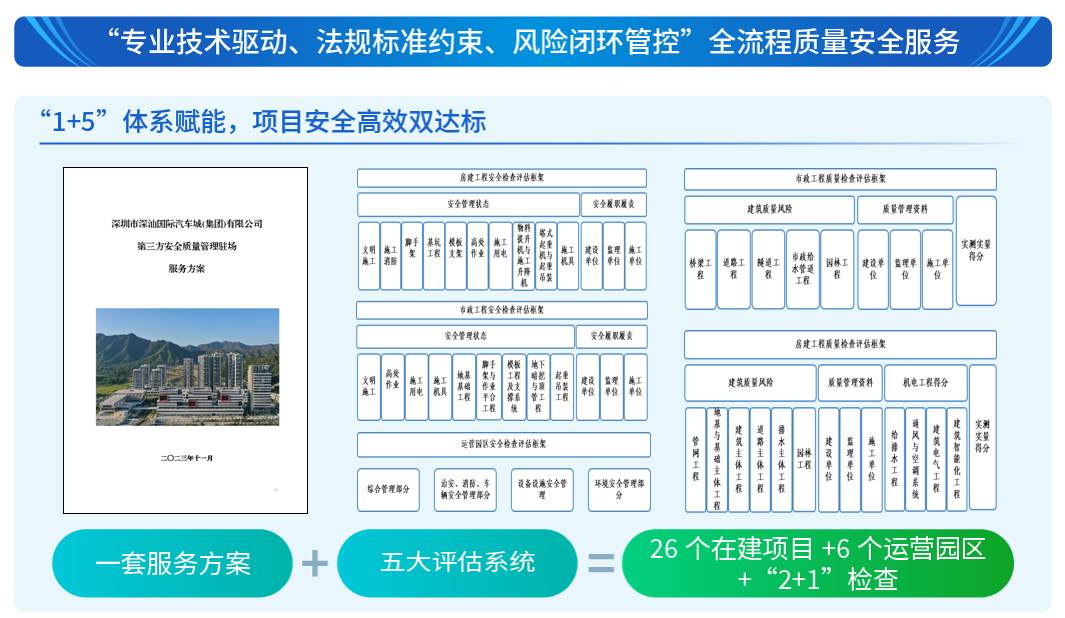Click the 环境安全管理部分 box
1065x618 pixels.
618,490
